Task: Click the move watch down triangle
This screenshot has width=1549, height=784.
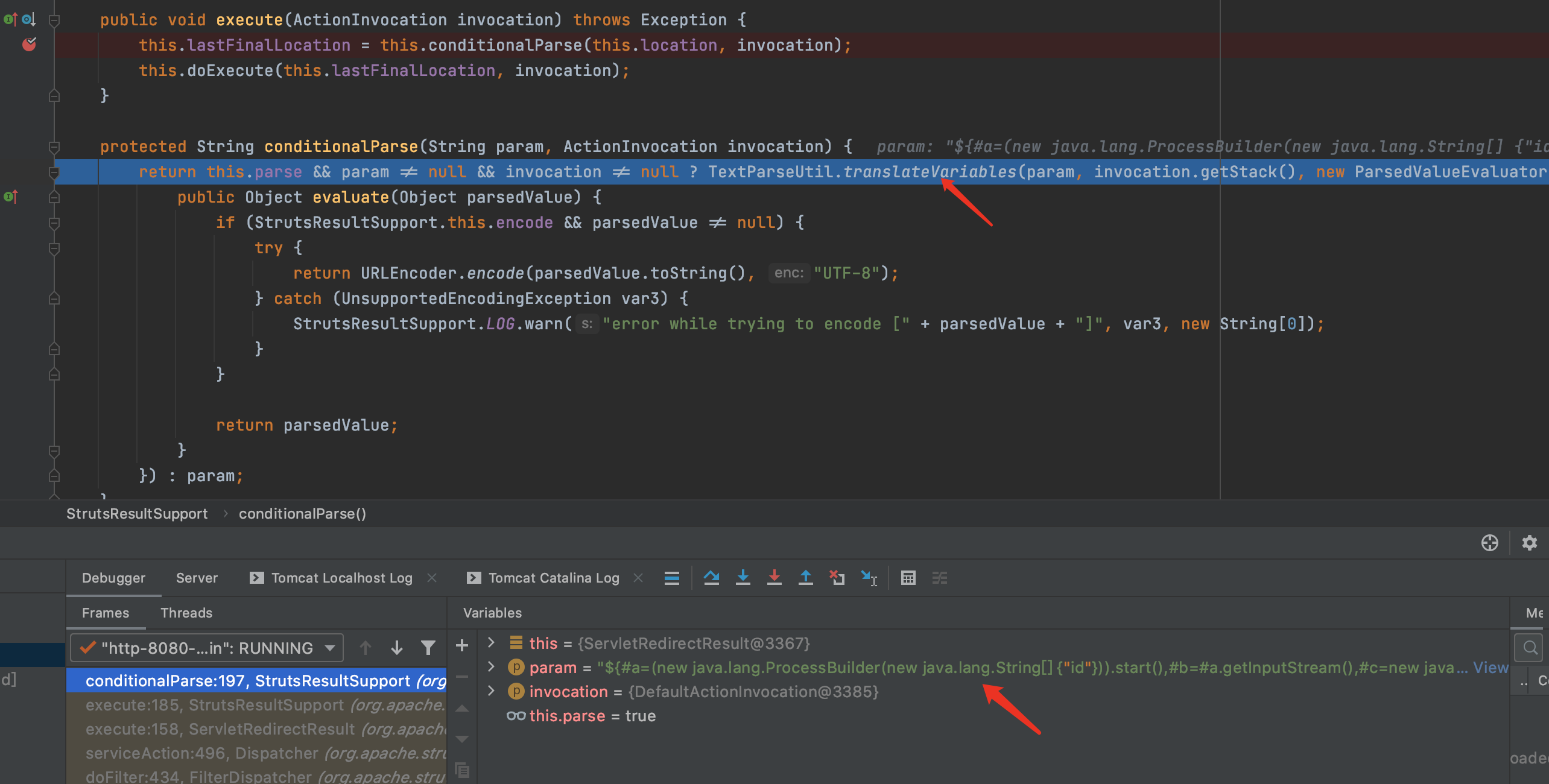Action: (462, 739)
